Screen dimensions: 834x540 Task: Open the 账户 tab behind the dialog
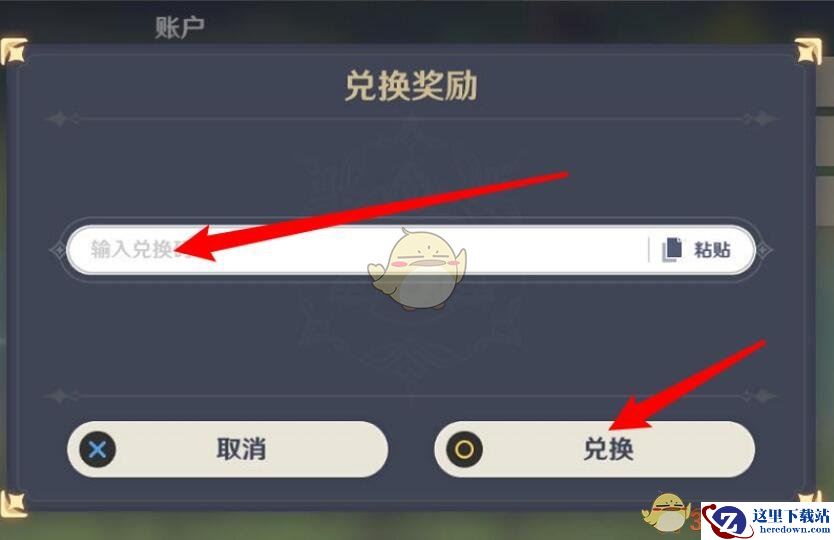coord(179,28)
